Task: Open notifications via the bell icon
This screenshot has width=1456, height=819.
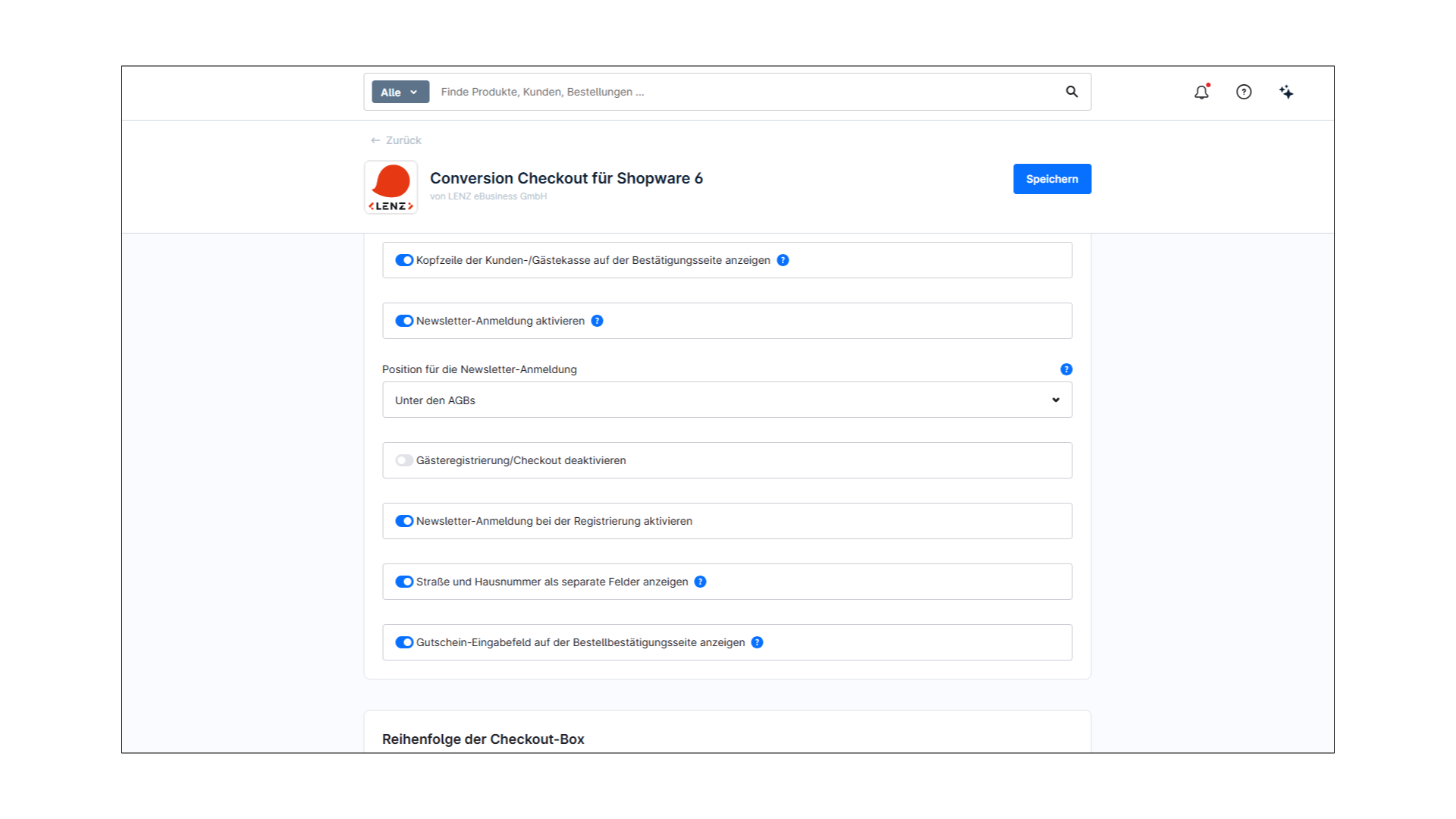Action: 1201,92
